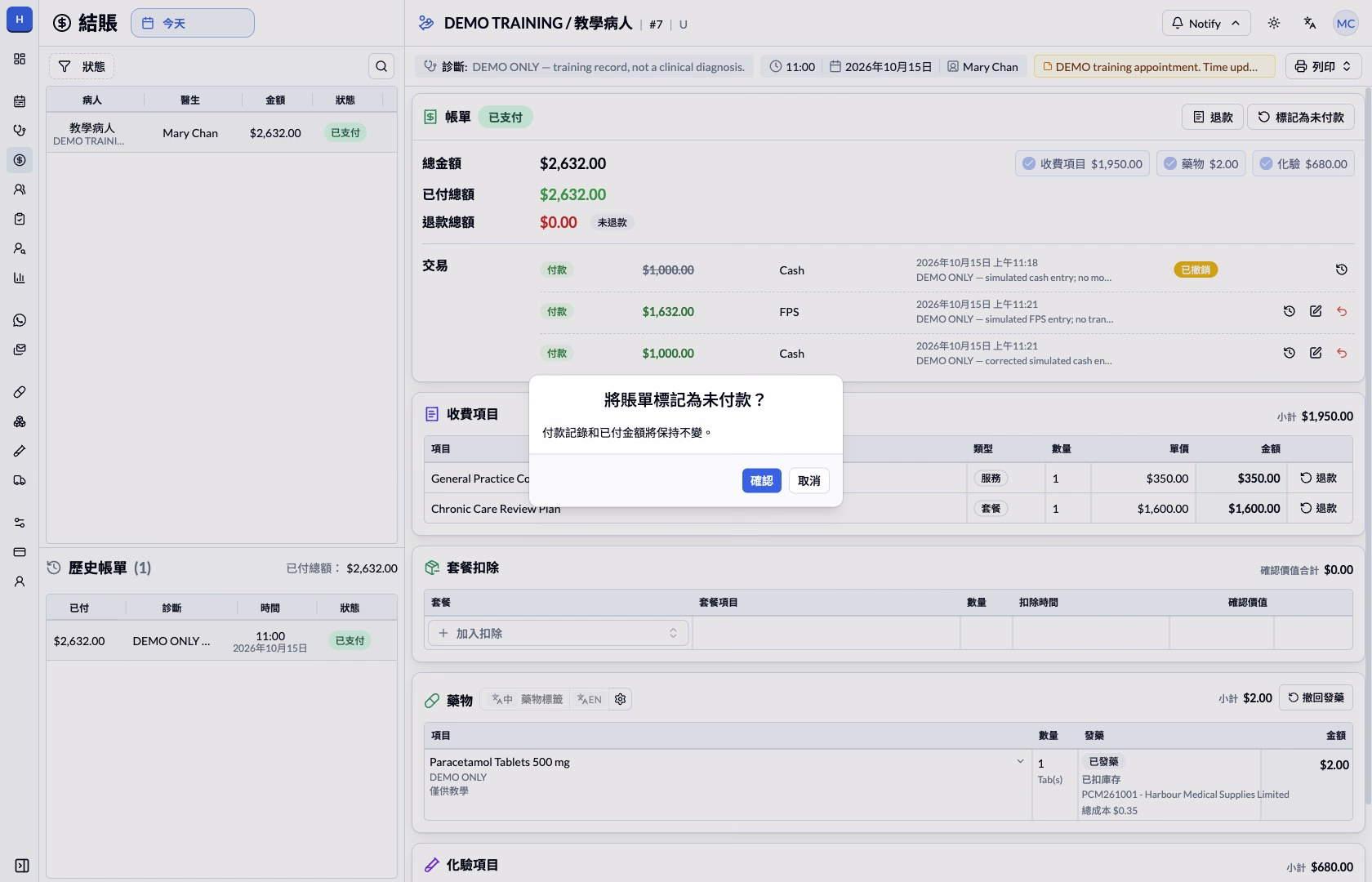Open the 狀態 filter
This screenshot has width=1372, height=882.
pos(82,66)
